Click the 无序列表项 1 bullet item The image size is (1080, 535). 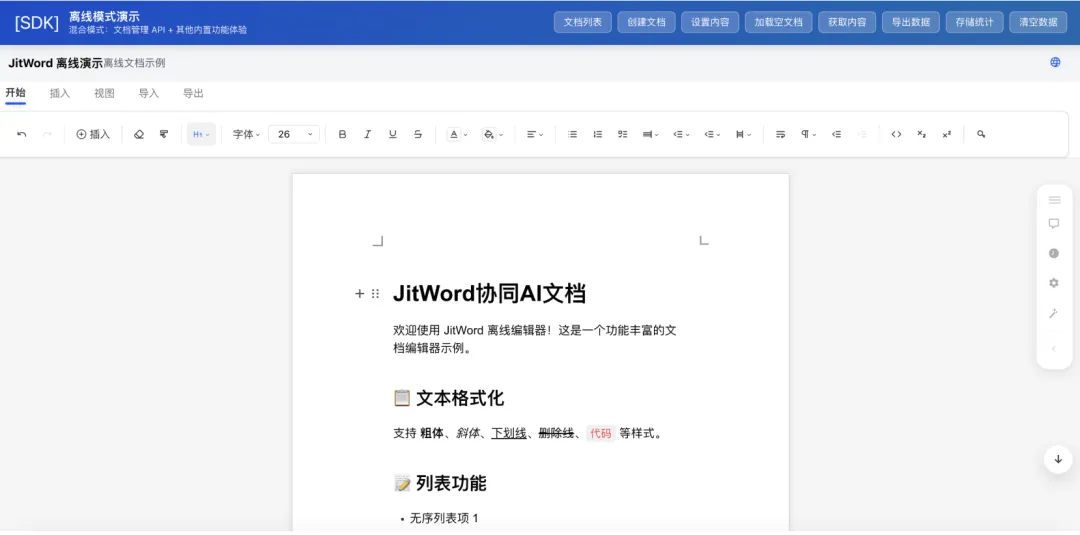444,518
